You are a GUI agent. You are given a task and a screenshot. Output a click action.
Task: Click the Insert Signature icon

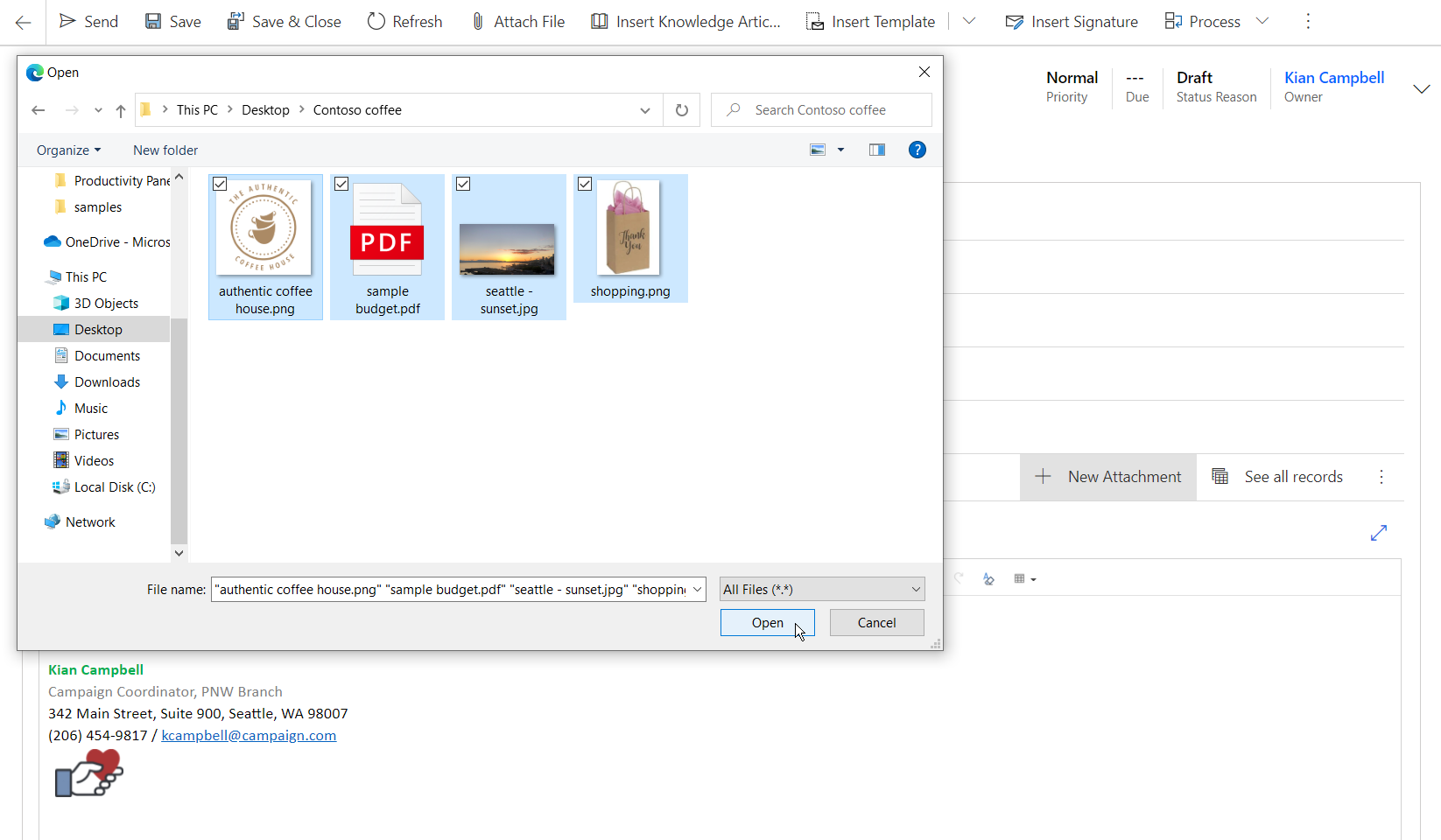point(1015,22)
